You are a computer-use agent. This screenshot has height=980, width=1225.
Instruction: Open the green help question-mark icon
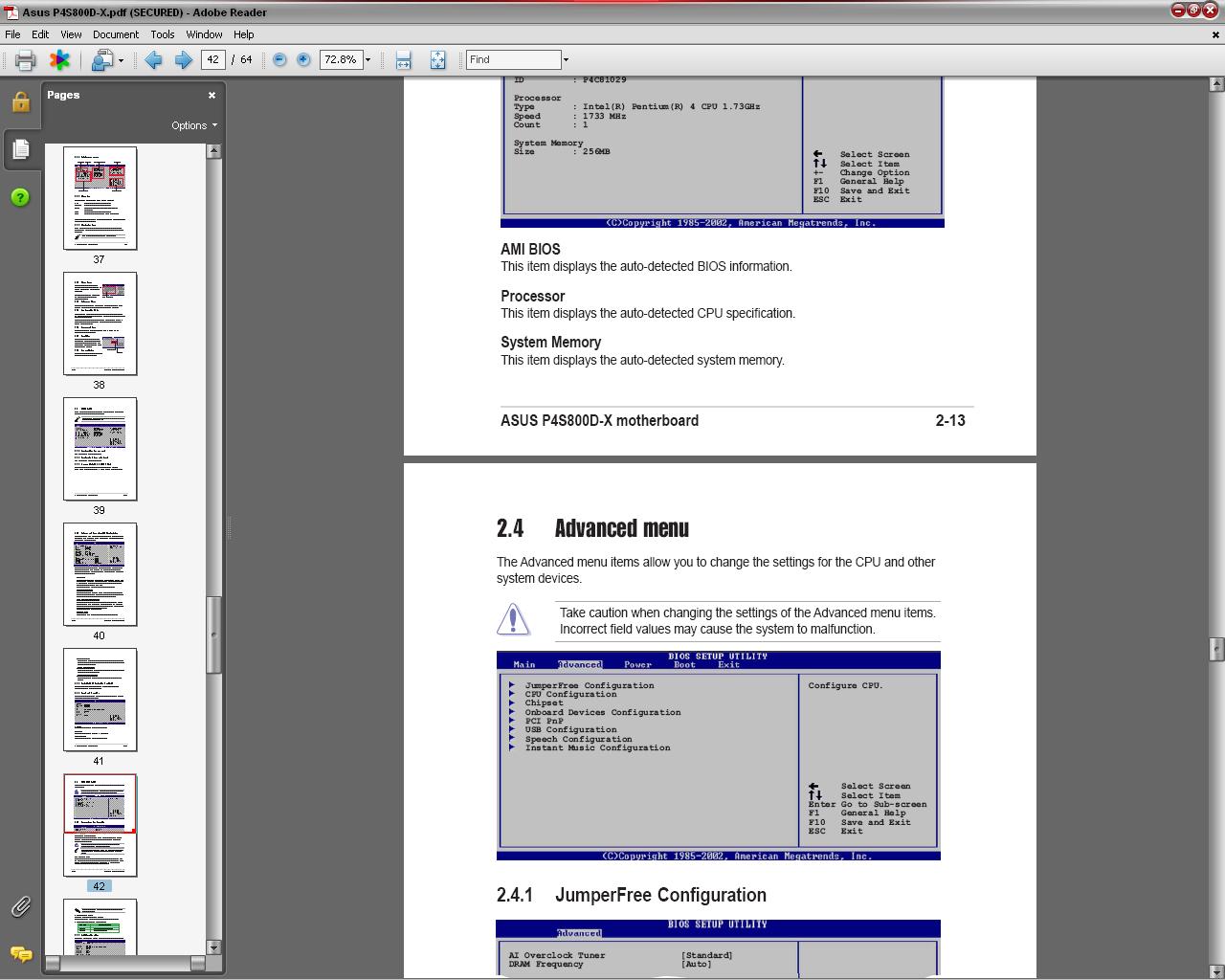click(20, 197)
